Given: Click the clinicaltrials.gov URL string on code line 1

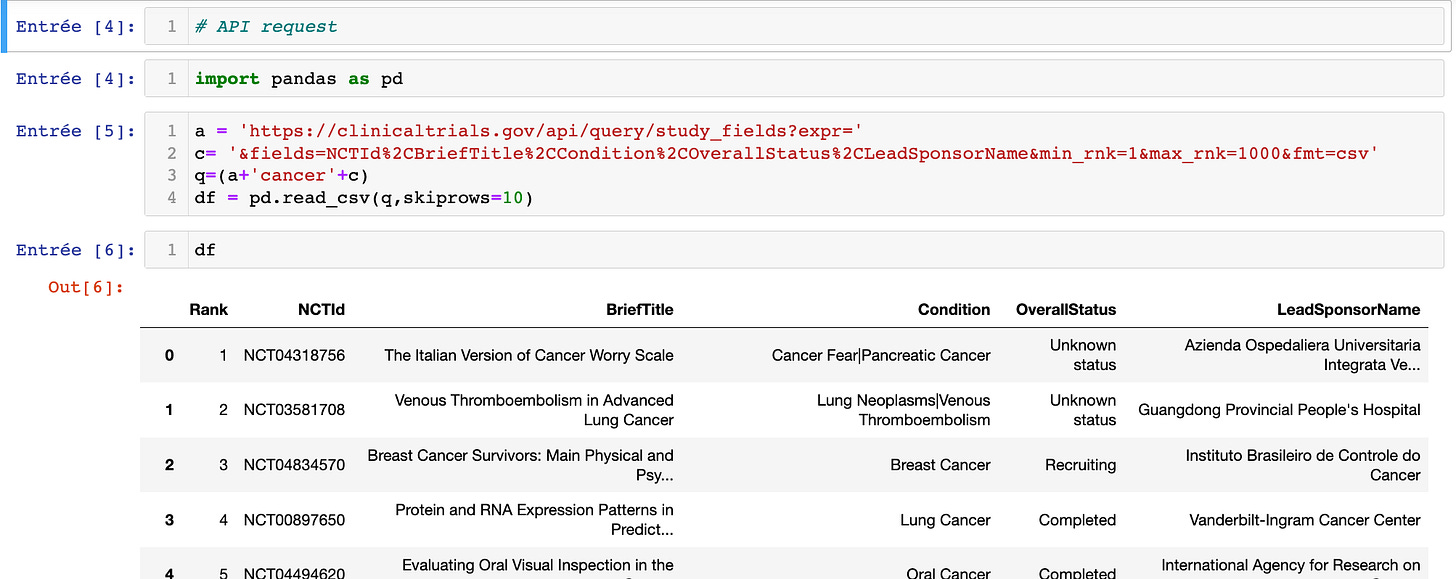Looking at the screenshot, I should pos(551,131).
